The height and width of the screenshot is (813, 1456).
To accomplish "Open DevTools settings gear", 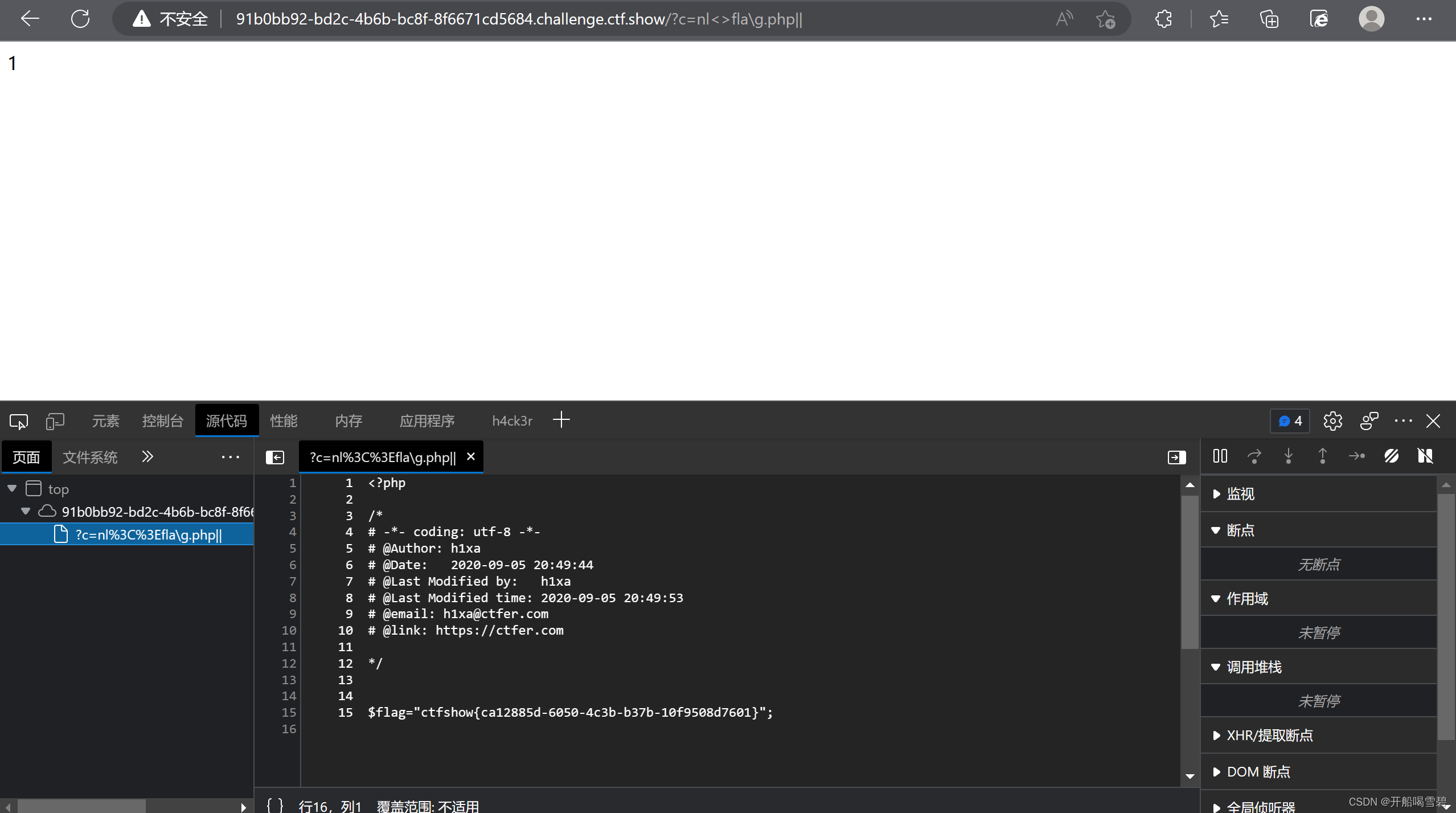I will 1332,422.
